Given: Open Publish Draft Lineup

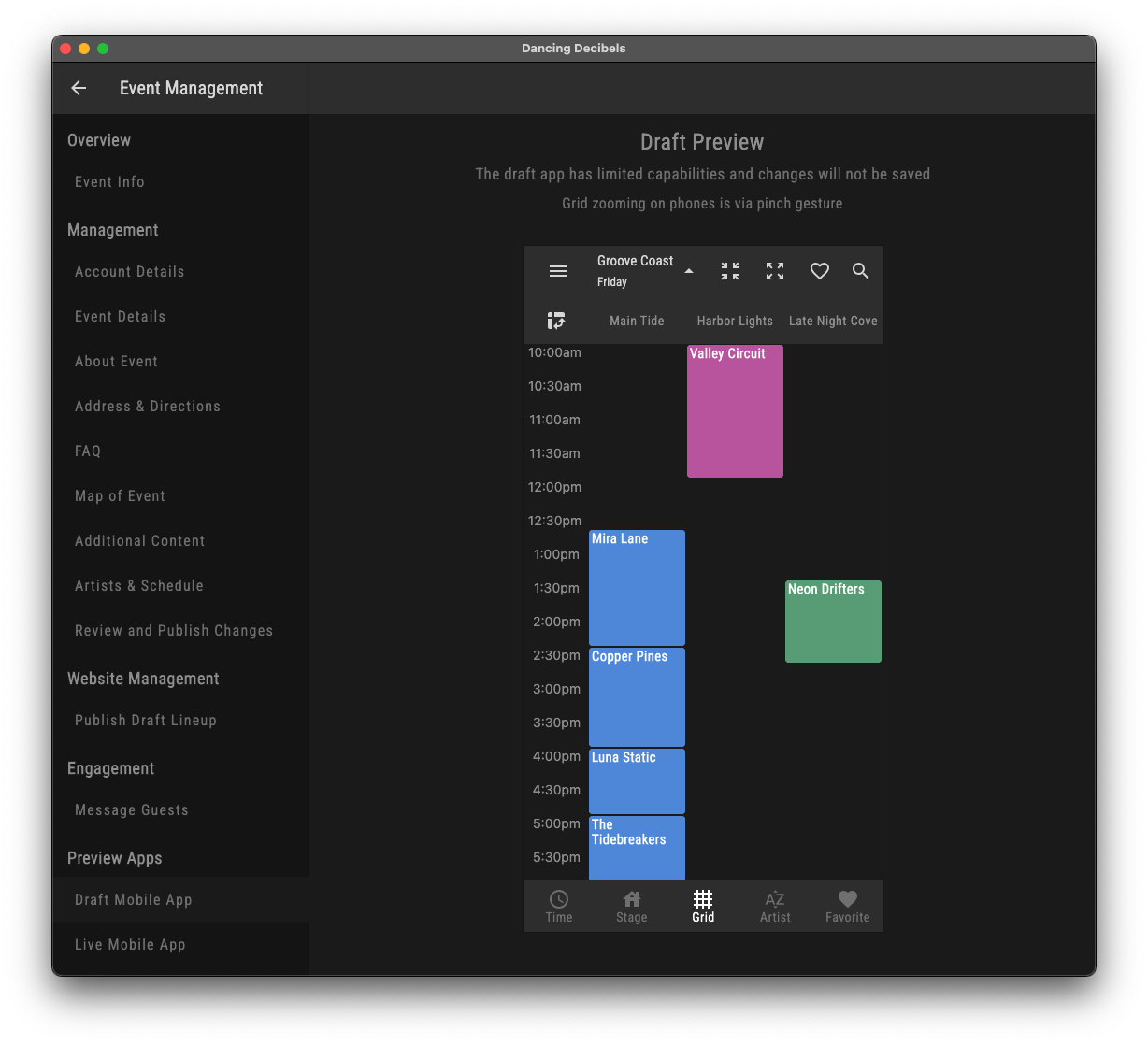Looking at the screenshot, I should tap(145, 720).
